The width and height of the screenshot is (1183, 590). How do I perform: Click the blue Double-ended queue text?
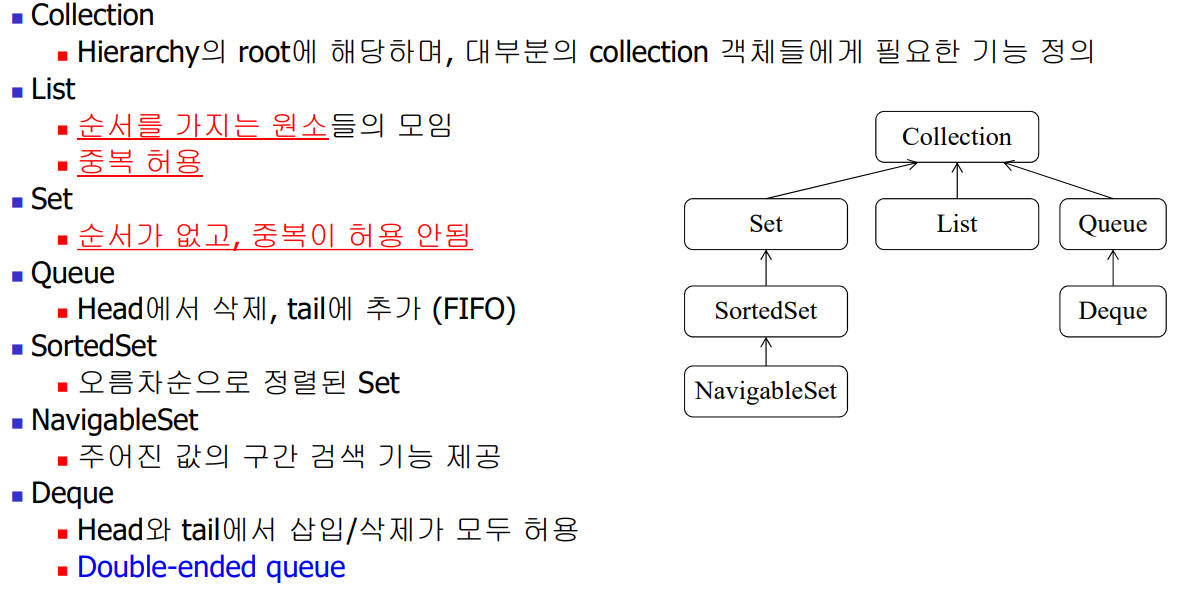pyautogui.click(x=211, y=567)
